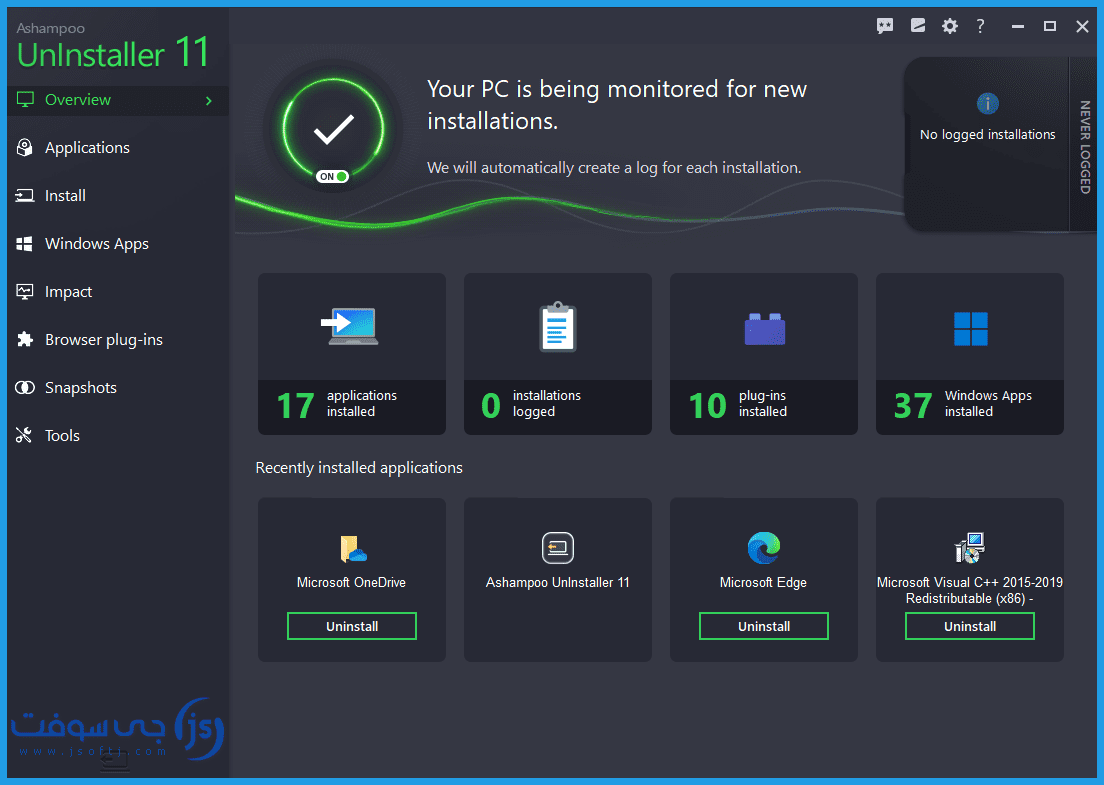
Task: Click the No logged installations text
Action: 988,134
